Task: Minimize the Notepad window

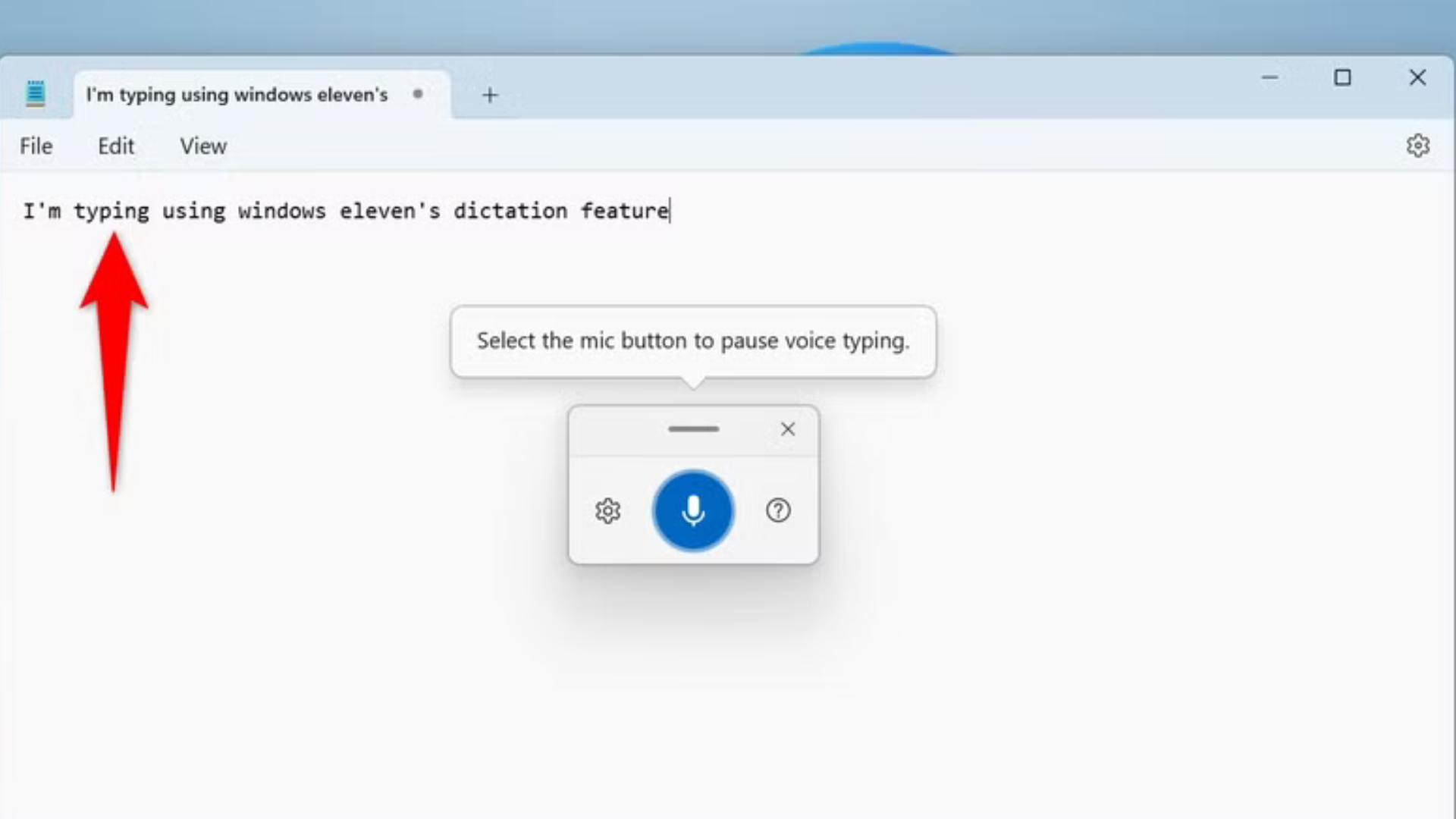Action: click(x=1269, y=77)
